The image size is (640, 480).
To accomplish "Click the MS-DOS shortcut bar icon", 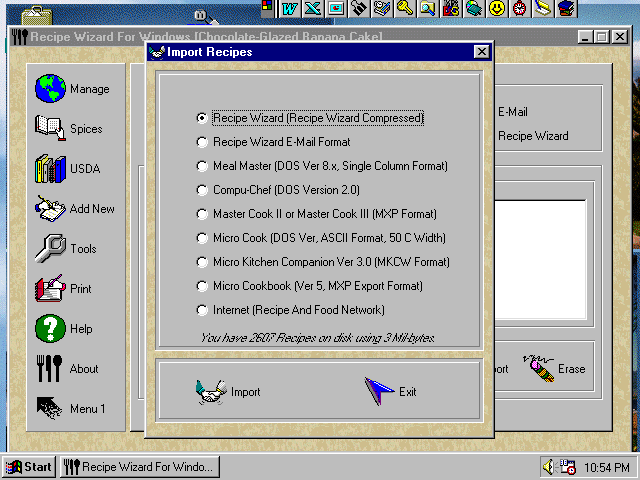I will click(451, 9).
